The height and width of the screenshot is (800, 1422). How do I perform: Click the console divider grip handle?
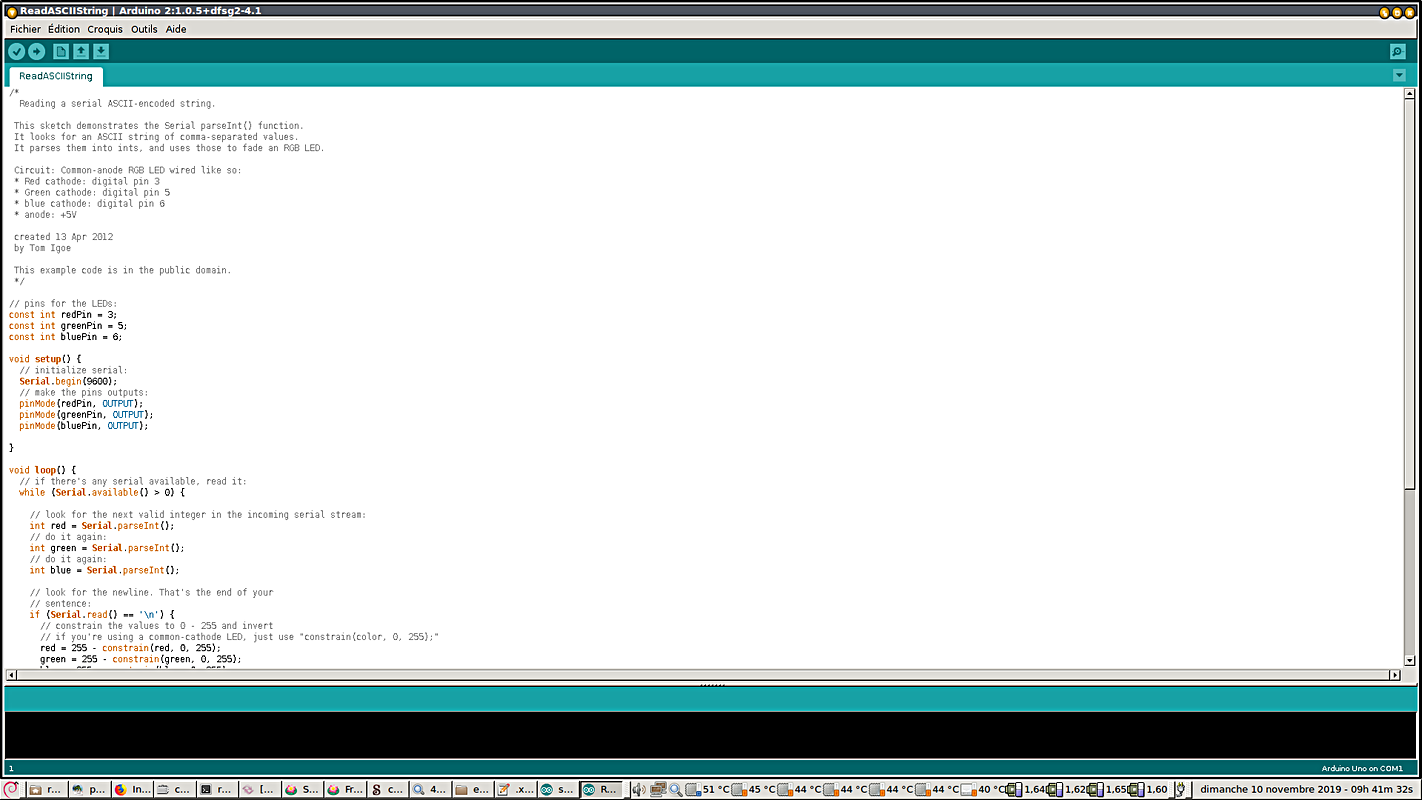click(711, 685)
